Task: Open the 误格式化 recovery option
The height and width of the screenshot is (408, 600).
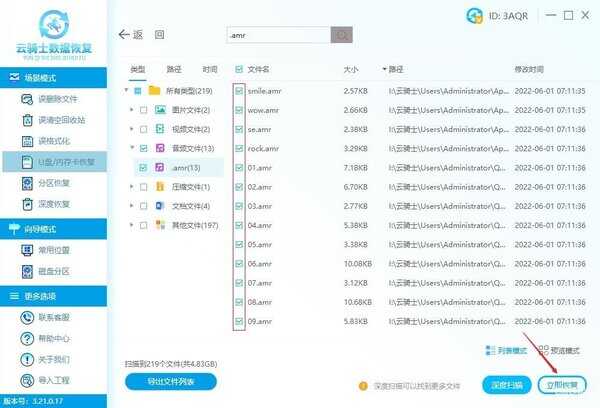Action: [46, 141]
